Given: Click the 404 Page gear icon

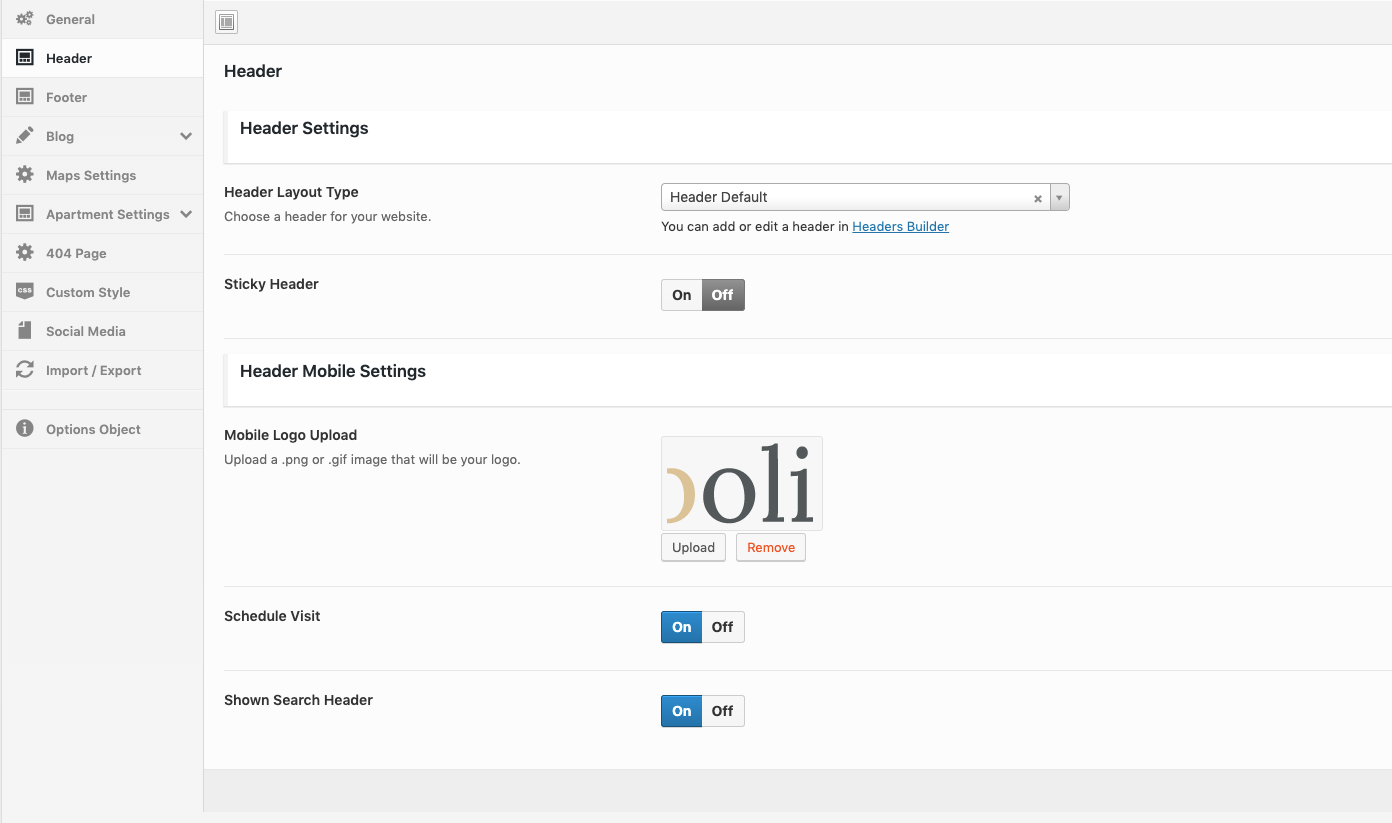Looking at the screenshot, I should click(25, 253).
